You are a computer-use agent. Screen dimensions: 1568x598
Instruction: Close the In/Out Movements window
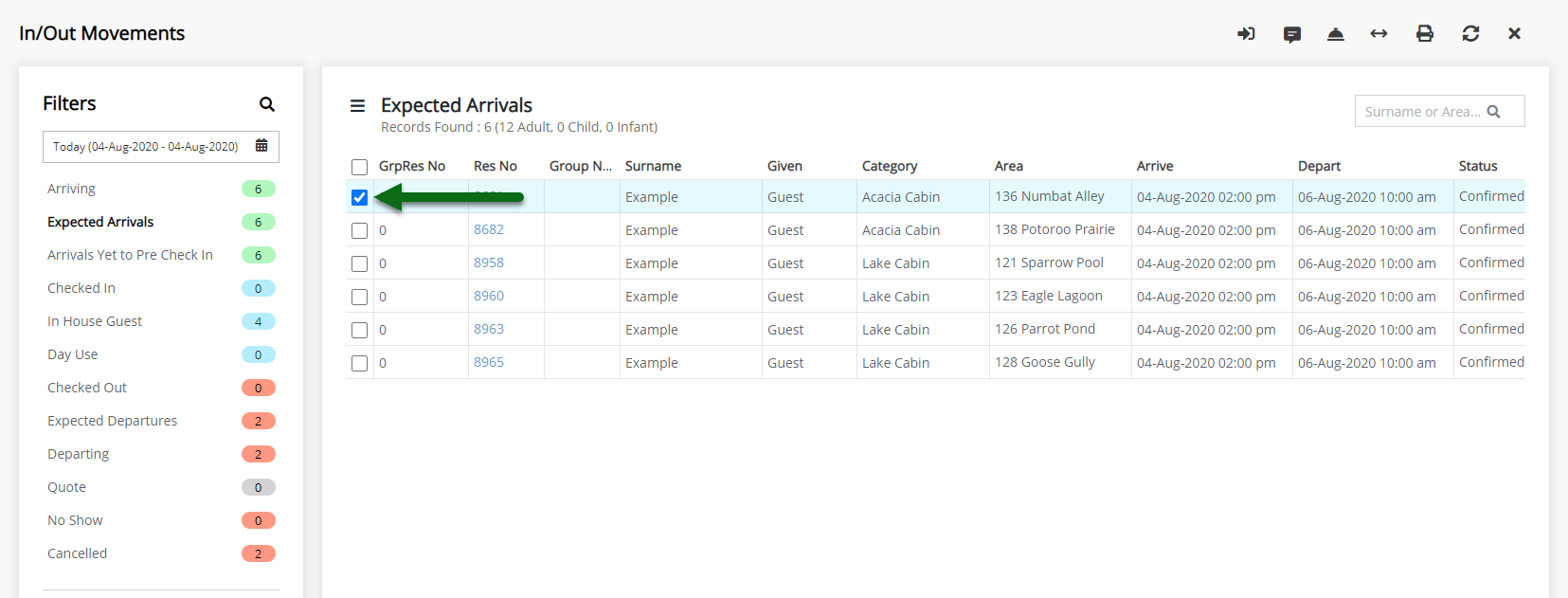[x=1514, y=34]
